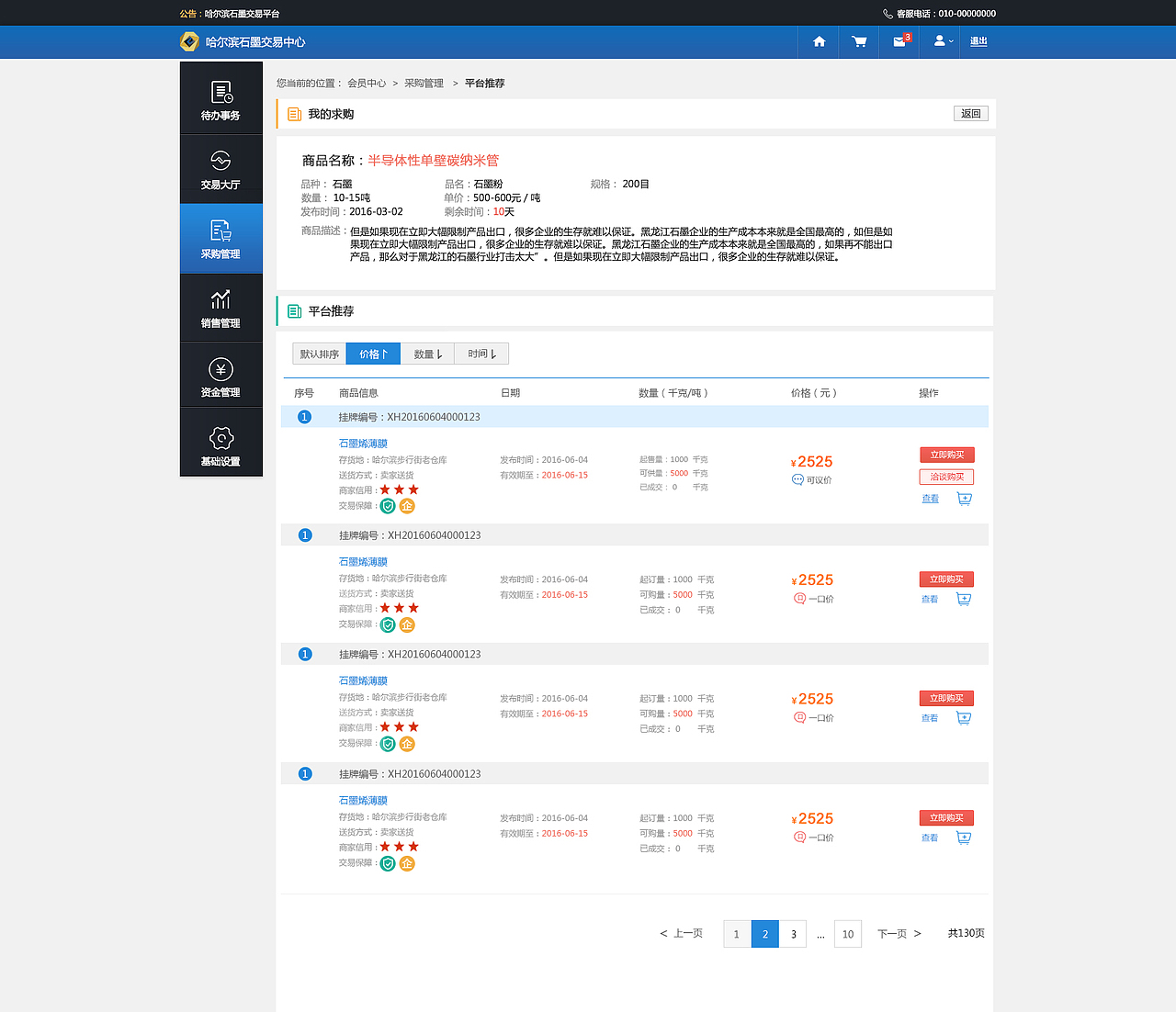The image size is (1176, 1012).
Task: Open 资金管理 in the sidebar
Action: 220,377
